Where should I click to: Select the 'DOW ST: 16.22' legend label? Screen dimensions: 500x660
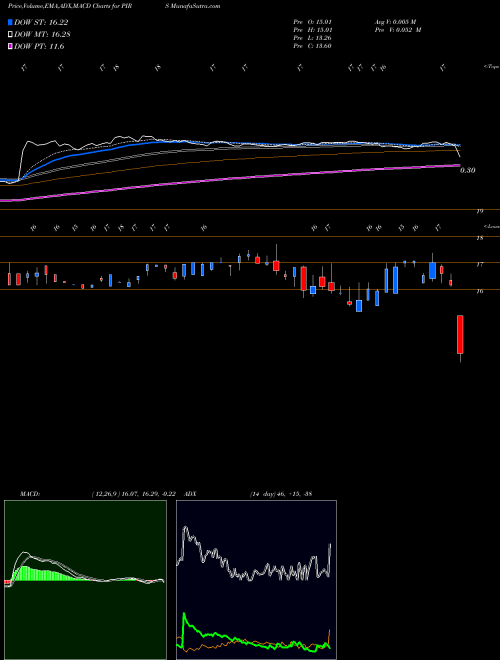(x=41, y=22)
